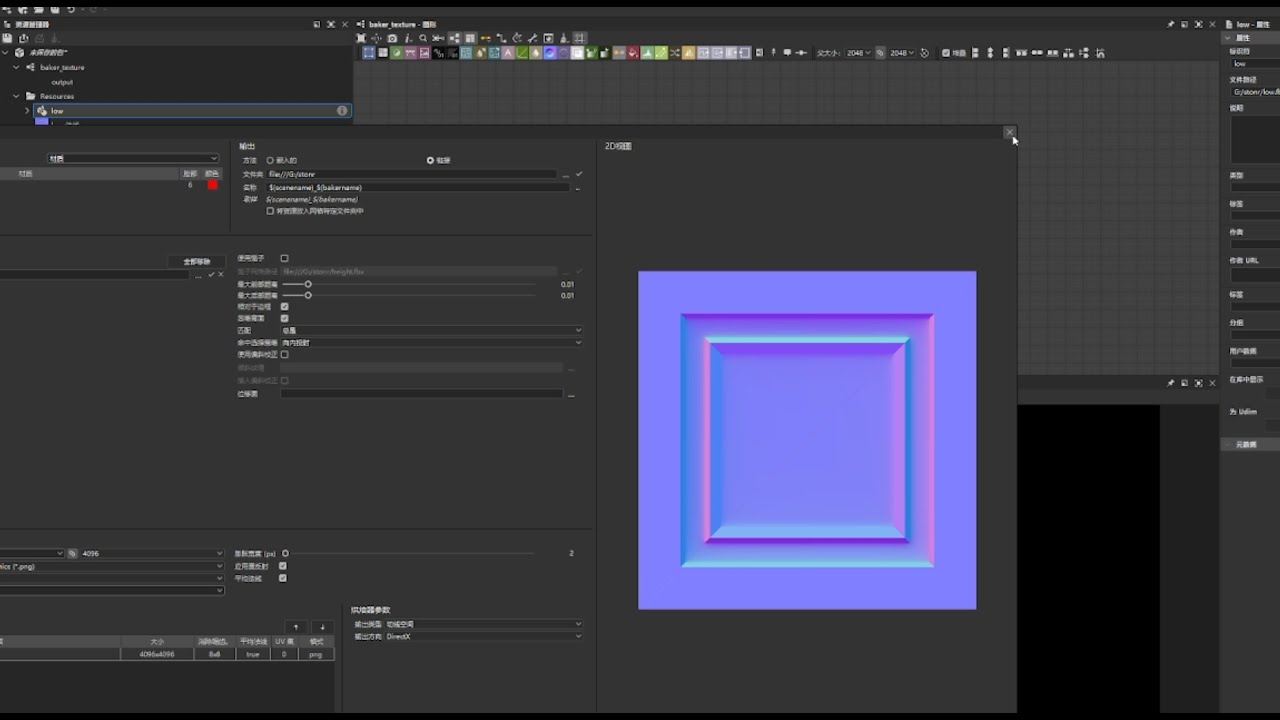This screenshot has width=1280, height=720.
Task: Open the (*.png) file format dropdown
Action: click(112, 566)
